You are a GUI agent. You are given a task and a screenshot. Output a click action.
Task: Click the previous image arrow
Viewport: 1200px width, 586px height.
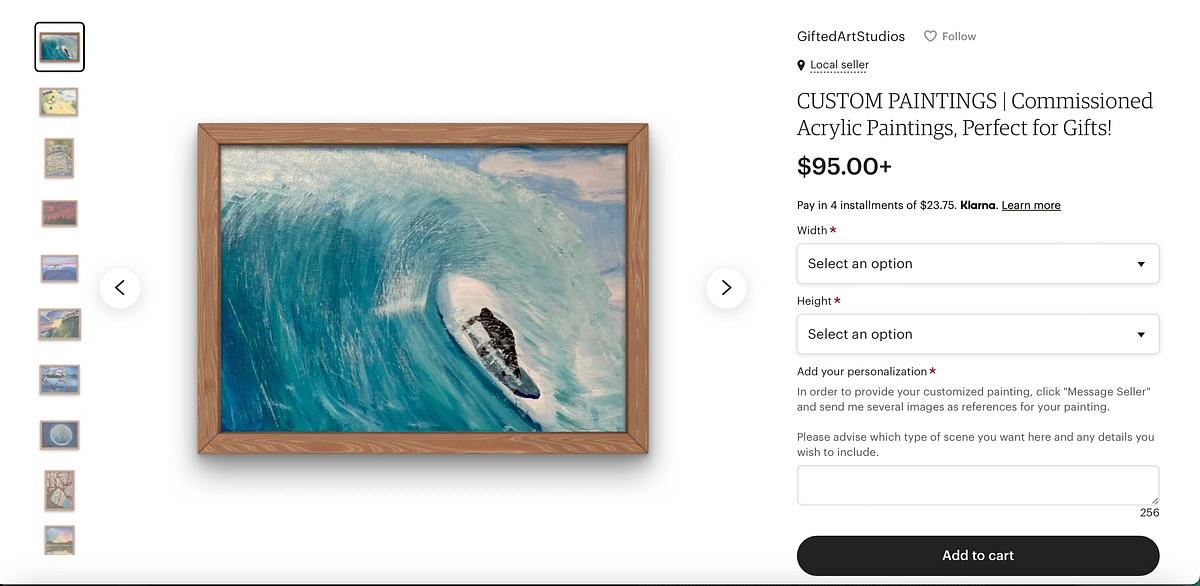[120, 288]
